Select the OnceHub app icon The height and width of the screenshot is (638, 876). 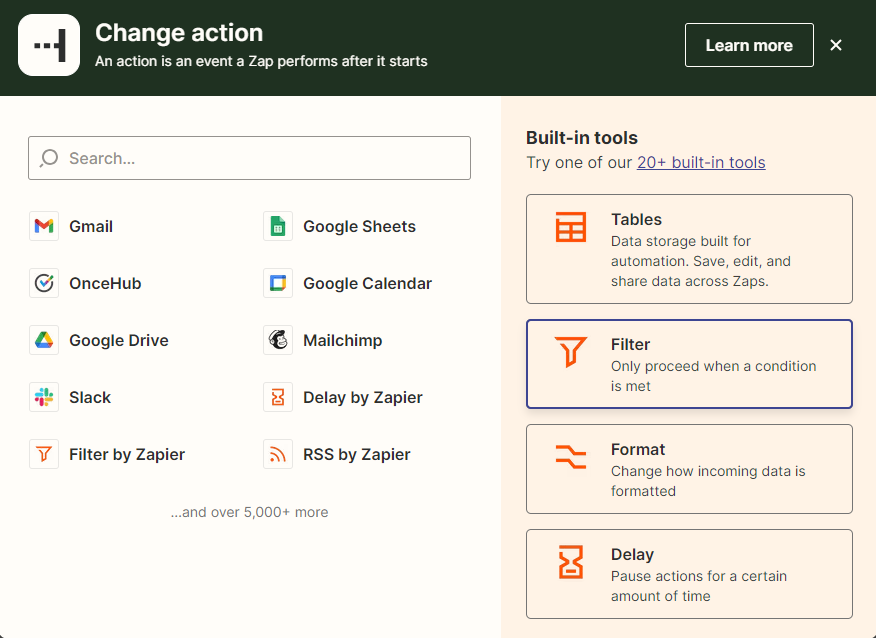pyautogui.click(x=44, y=284)
